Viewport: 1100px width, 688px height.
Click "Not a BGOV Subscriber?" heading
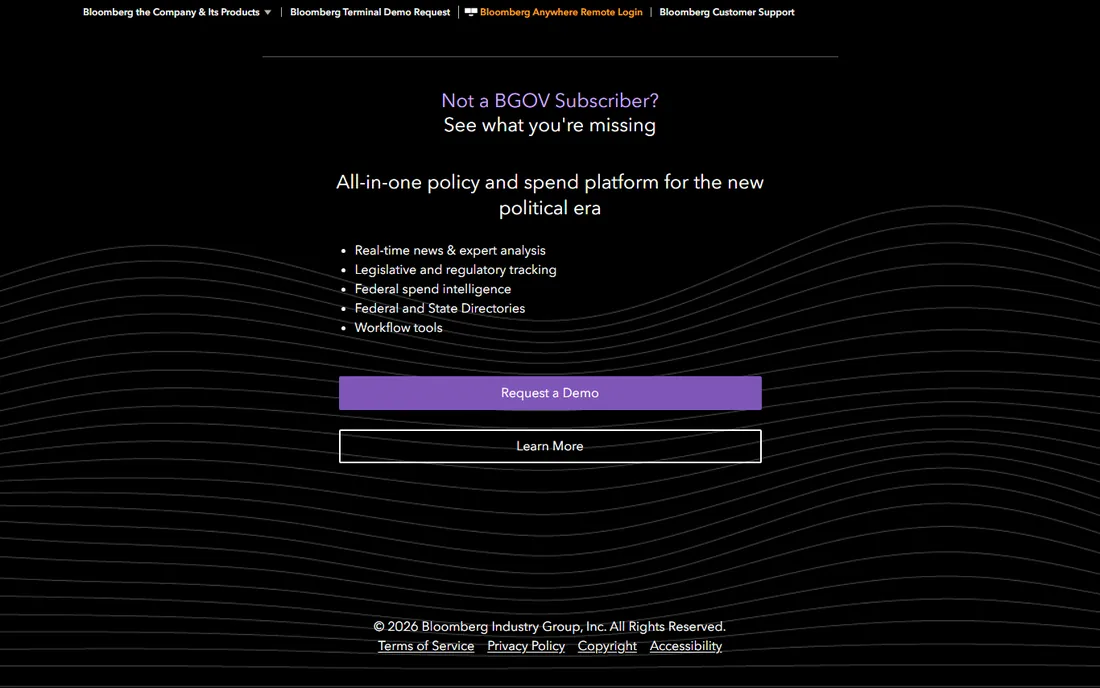point(550,100)
